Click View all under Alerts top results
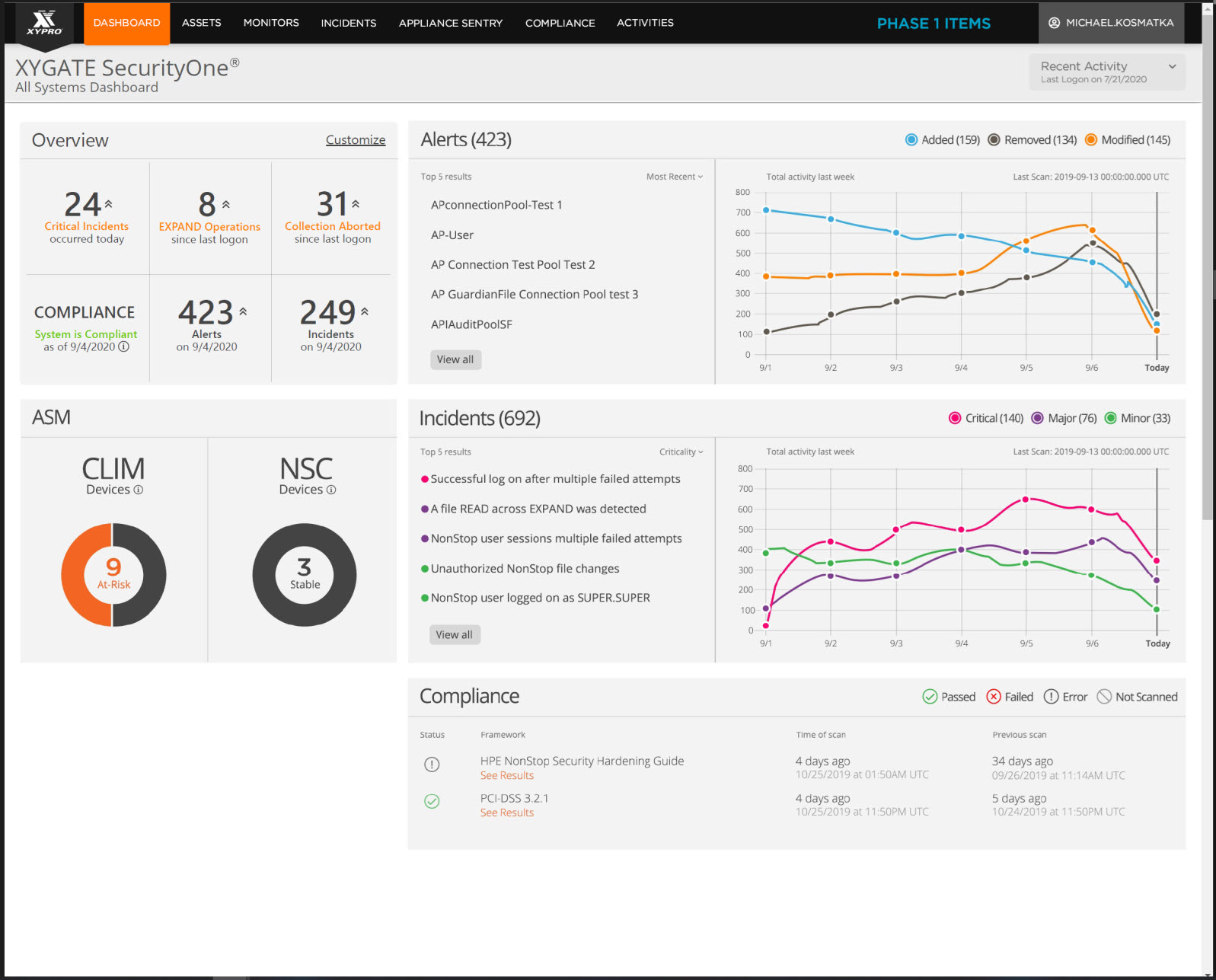This screenshot has width=1216, height=980. pos(455,359)
